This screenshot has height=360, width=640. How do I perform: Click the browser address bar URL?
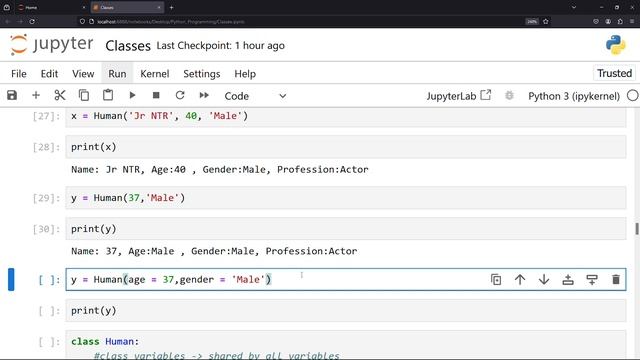tap(171, 22)
